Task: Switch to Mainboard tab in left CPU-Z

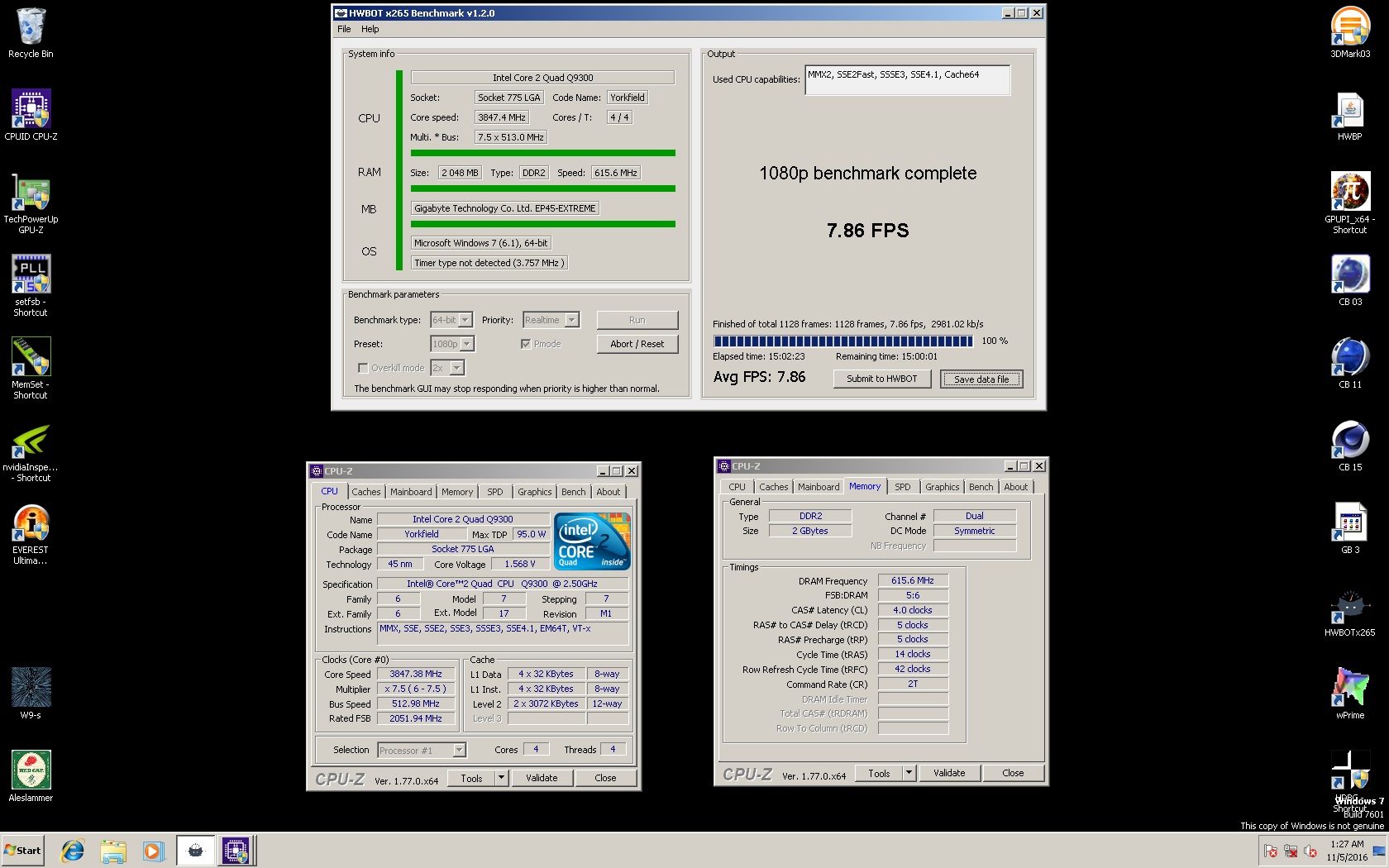Action: pyautogui.click(x=411, y=492)
